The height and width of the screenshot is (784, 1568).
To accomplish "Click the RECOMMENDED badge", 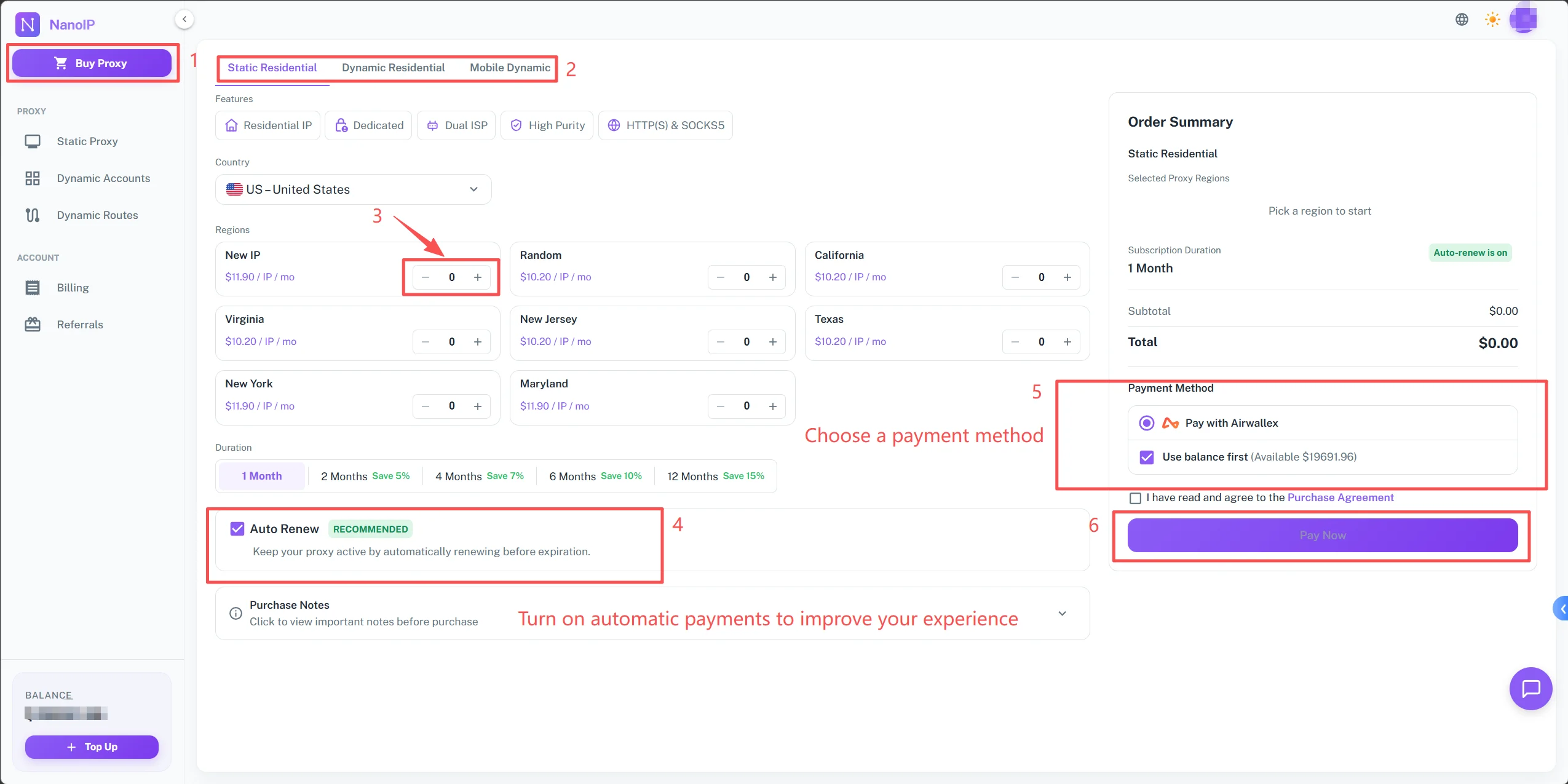I will coord(370,529).
